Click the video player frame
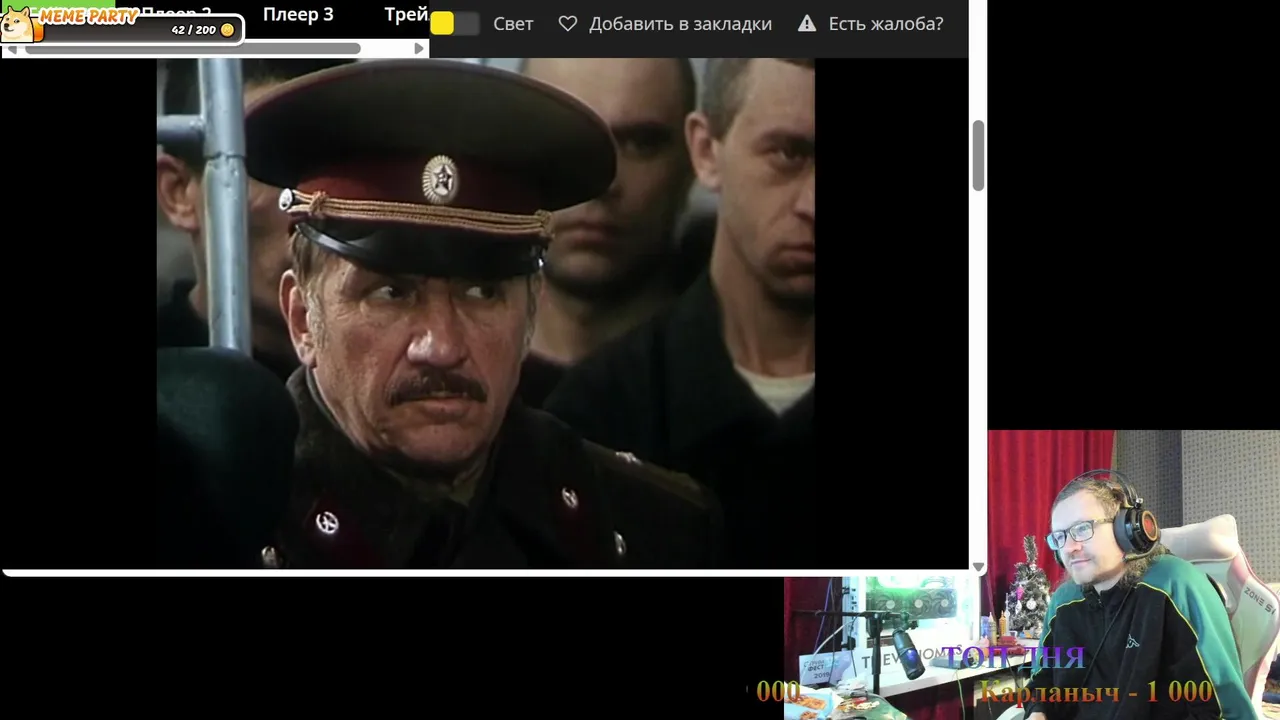This screenshot has width=1280, height=720. 485,313
